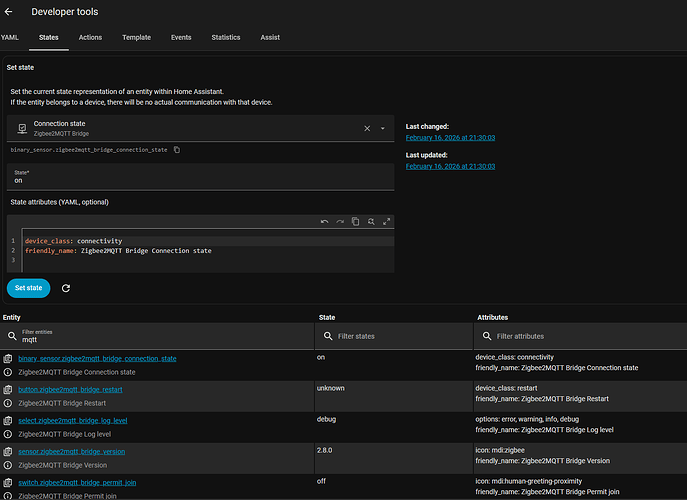Open the YAML tab

click(x=10, y=38)
